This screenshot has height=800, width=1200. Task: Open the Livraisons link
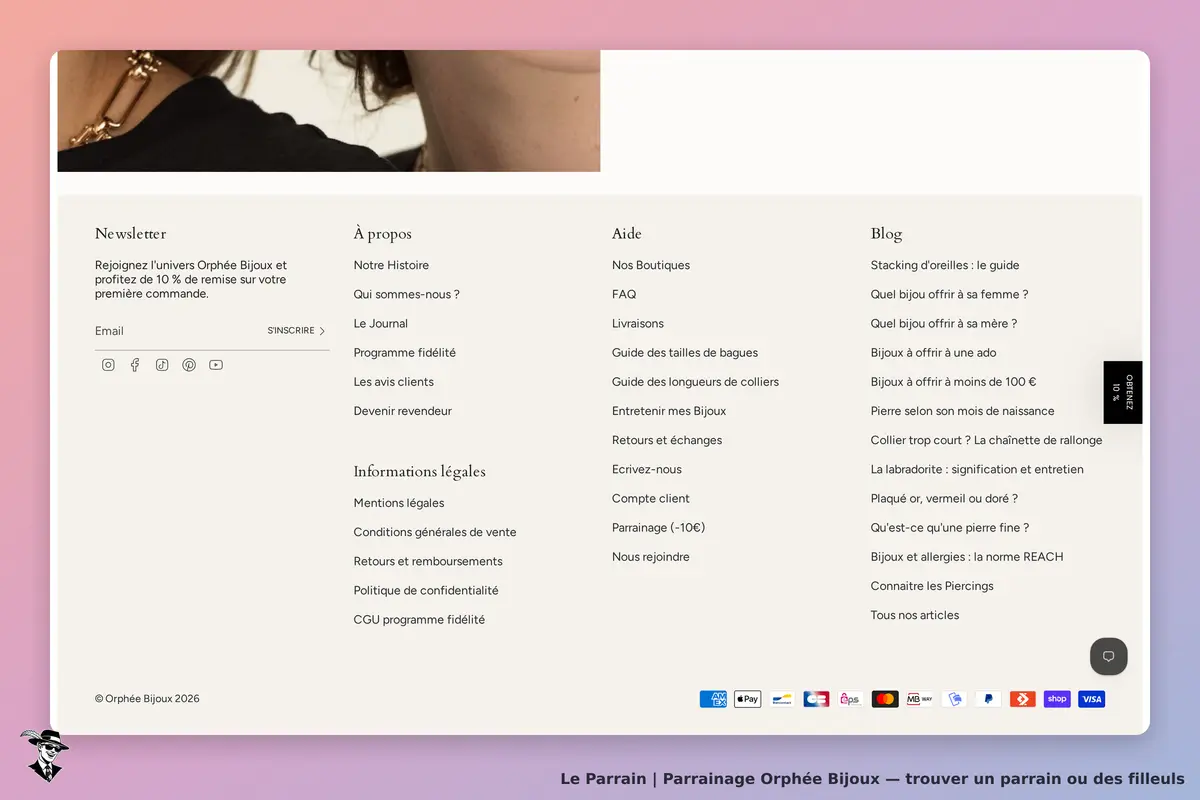coord(638,323)
